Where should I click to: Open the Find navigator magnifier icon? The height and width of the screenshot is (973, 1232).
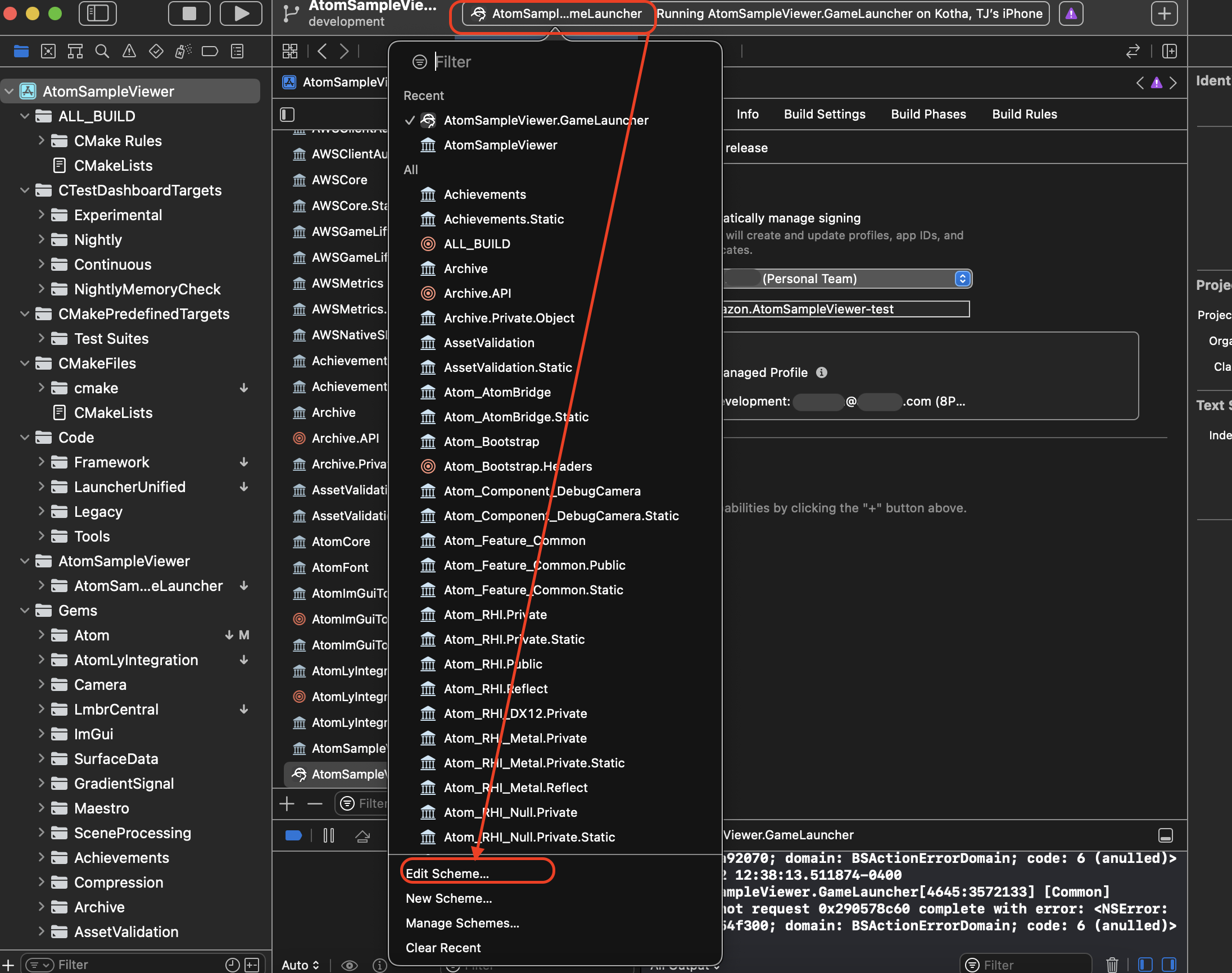102,51
